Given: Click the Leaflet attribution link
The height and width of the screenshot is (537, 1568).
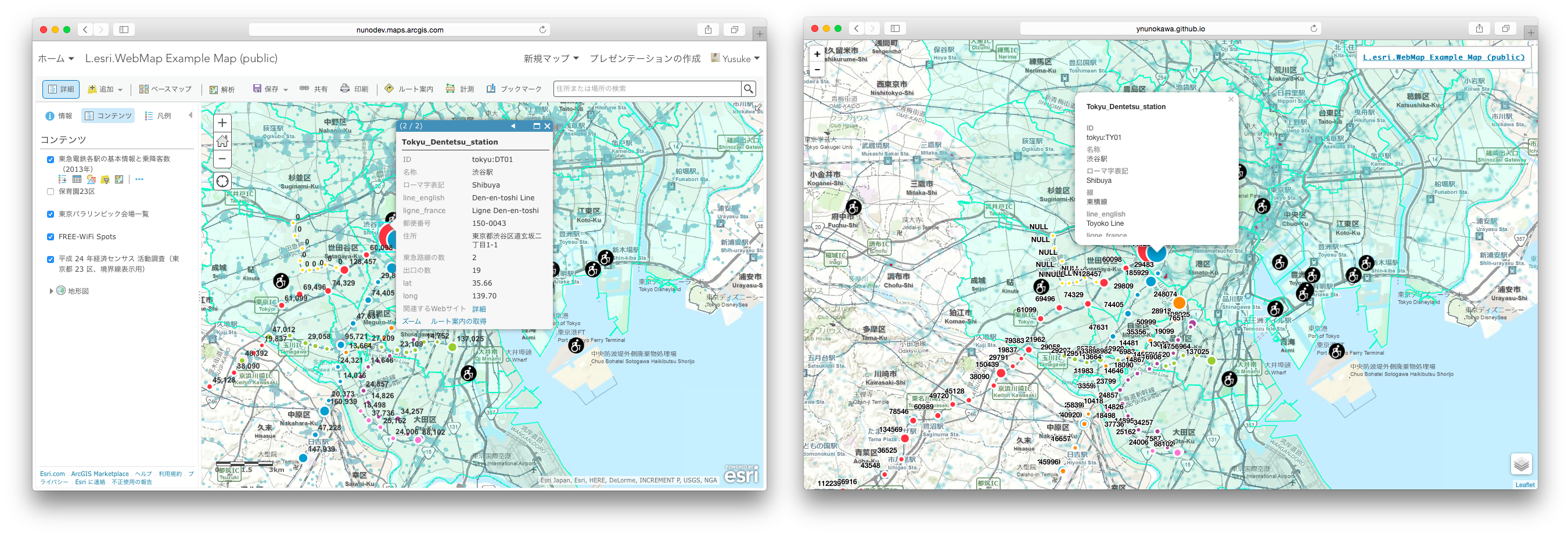Looking at the screenshot, I should 1525,485.
